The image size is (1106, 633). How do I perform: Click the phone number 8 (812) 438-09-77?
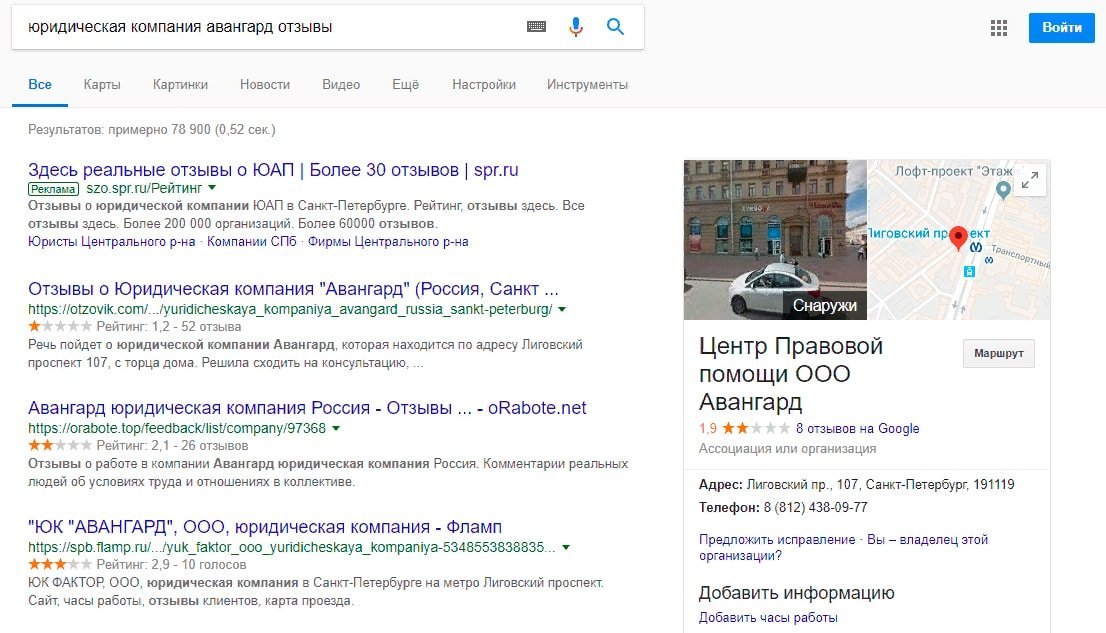815,507
